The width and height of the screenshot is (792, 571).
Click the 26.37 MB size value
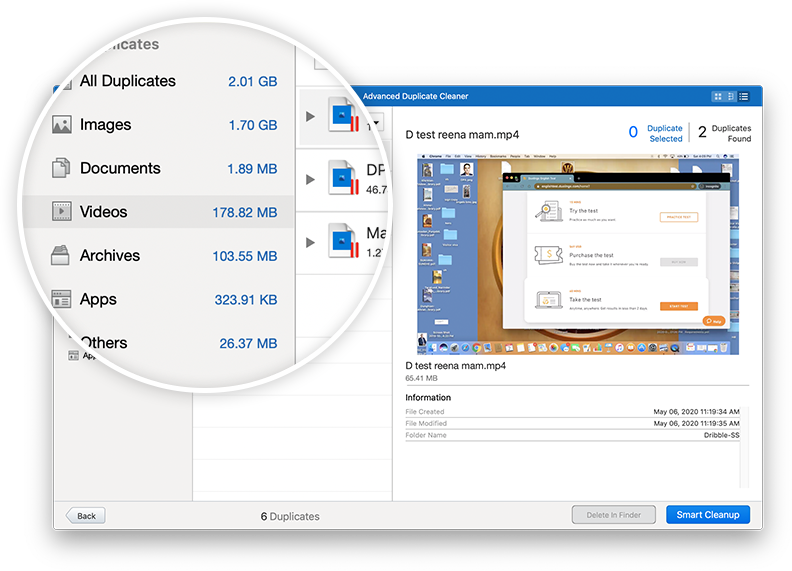click(248, 344)
